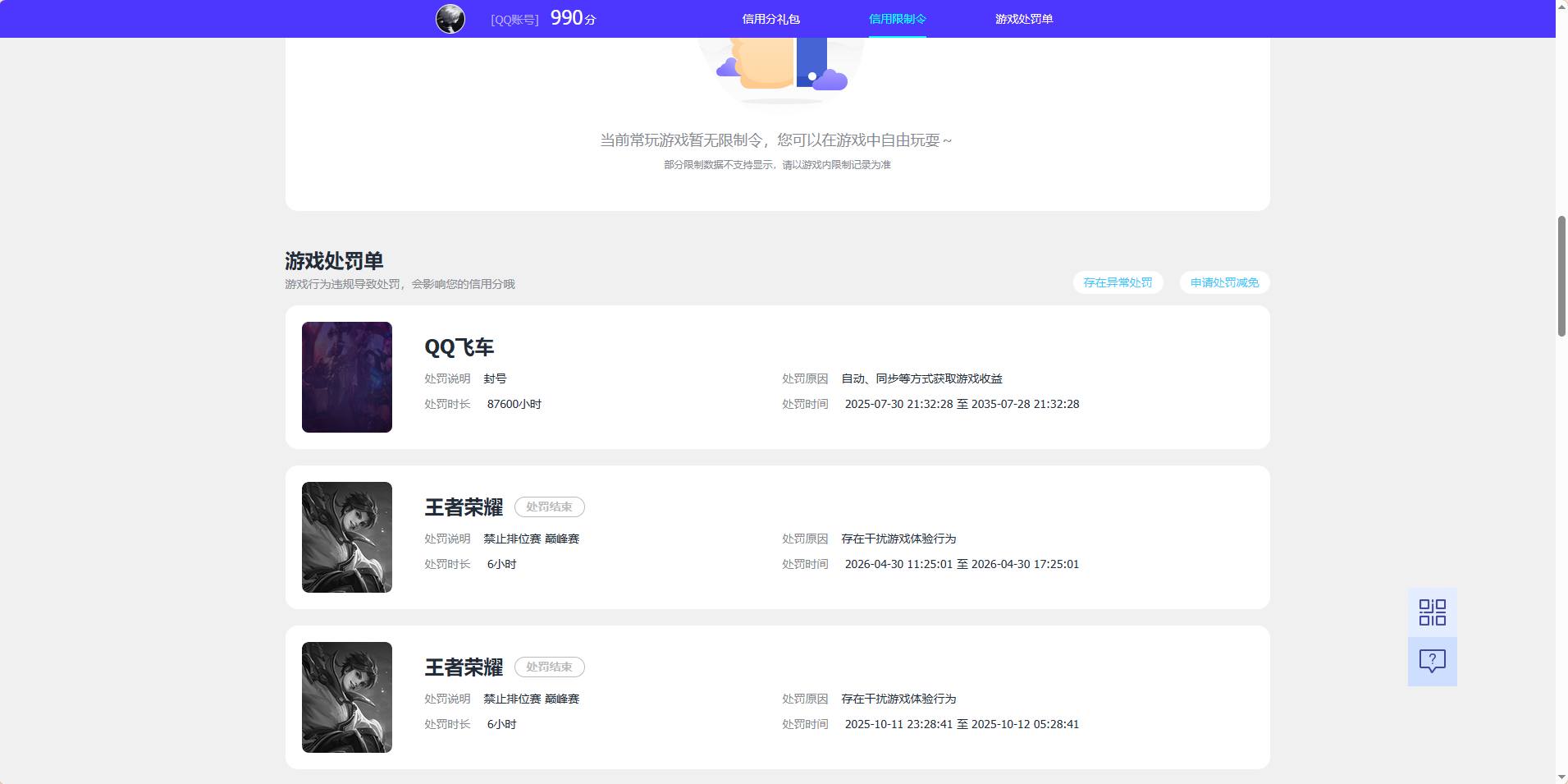The image size is (1568, 784).
Task: Click 自动、同步等方式获取游戏收益 reason text
Action: pyautogui.click(x=921, y=378)
